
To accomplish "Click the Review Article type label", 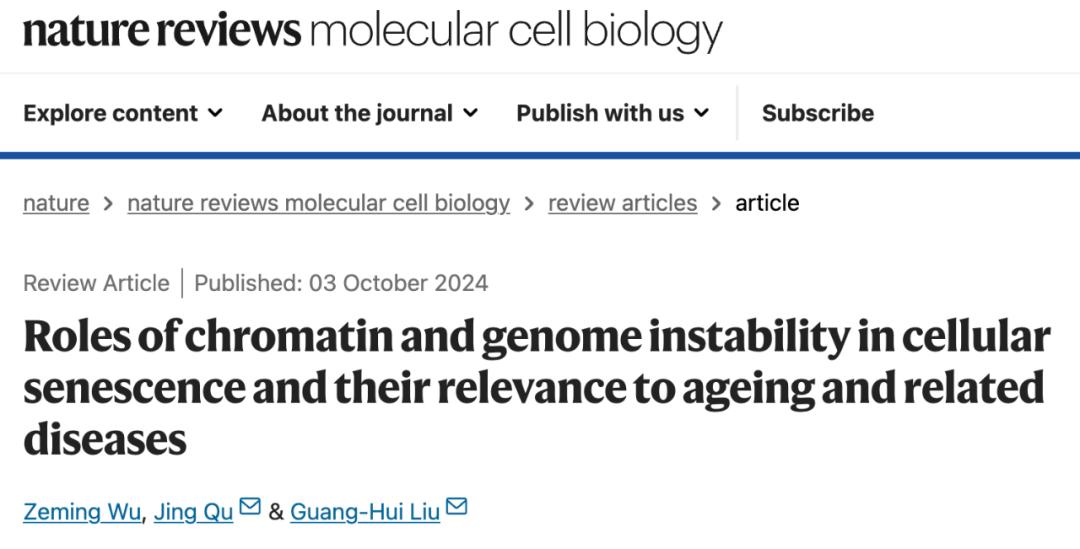I will 96,283.
